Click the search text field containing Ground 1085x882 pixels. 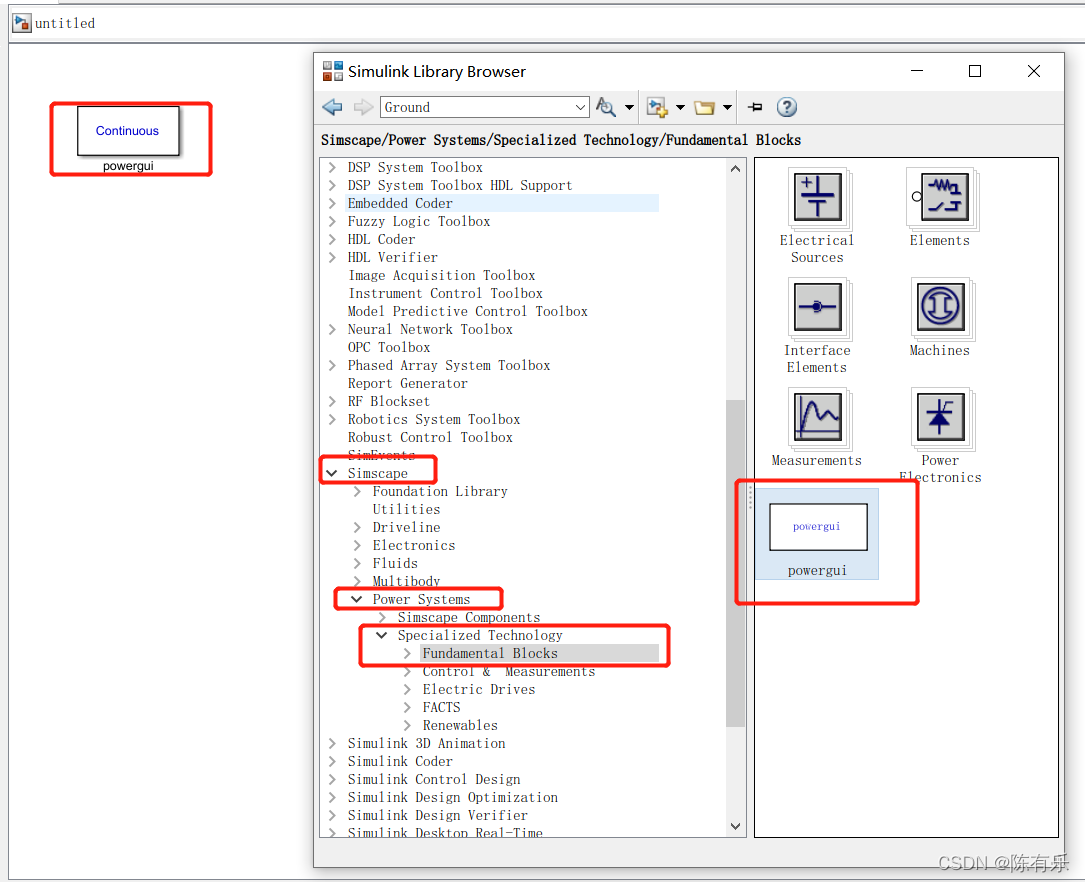(x=477, y=107)
